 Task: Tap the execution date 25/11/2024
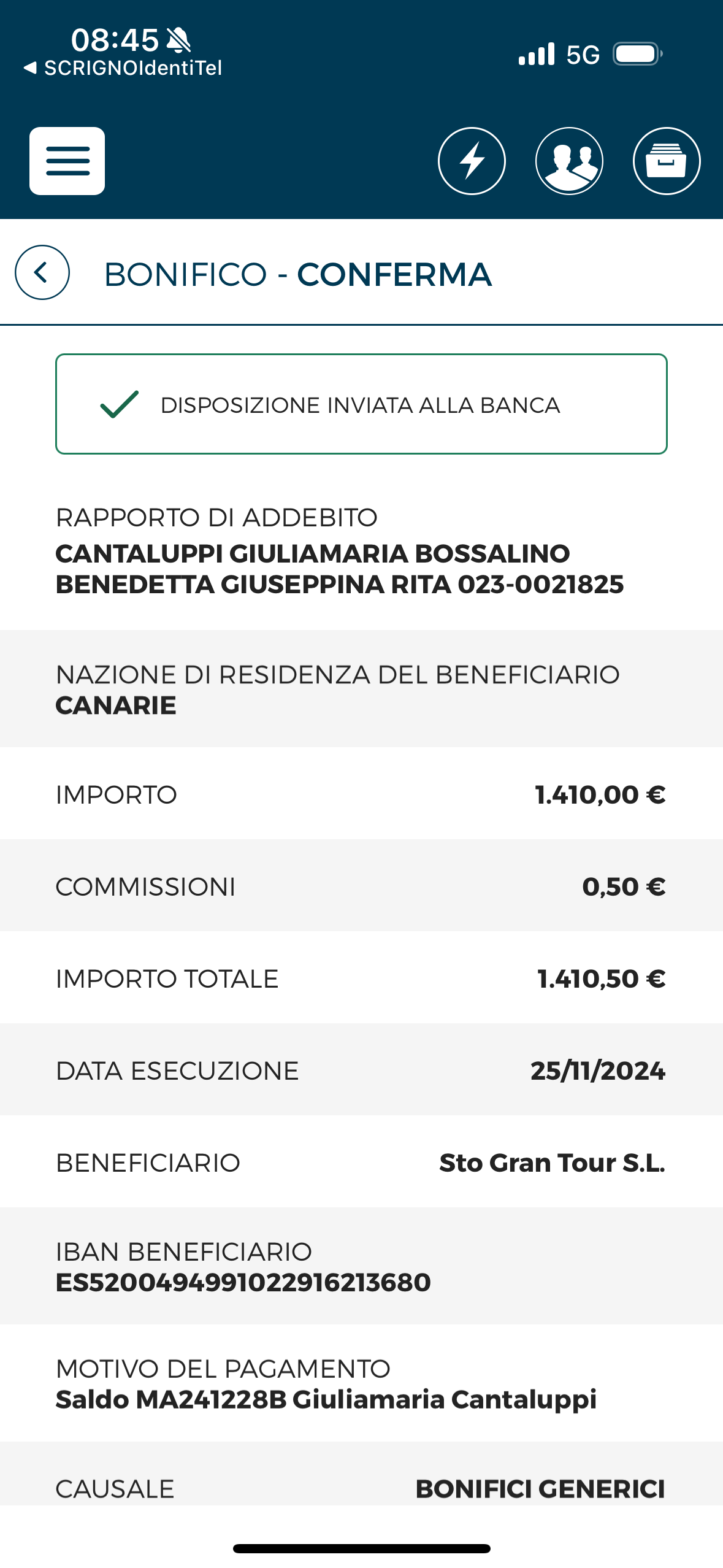[598, 1070]
